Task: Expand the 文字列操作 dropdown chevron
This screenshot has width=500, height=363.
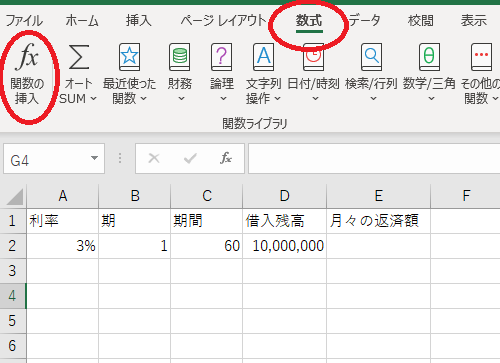Action: [x=277, y=99]
